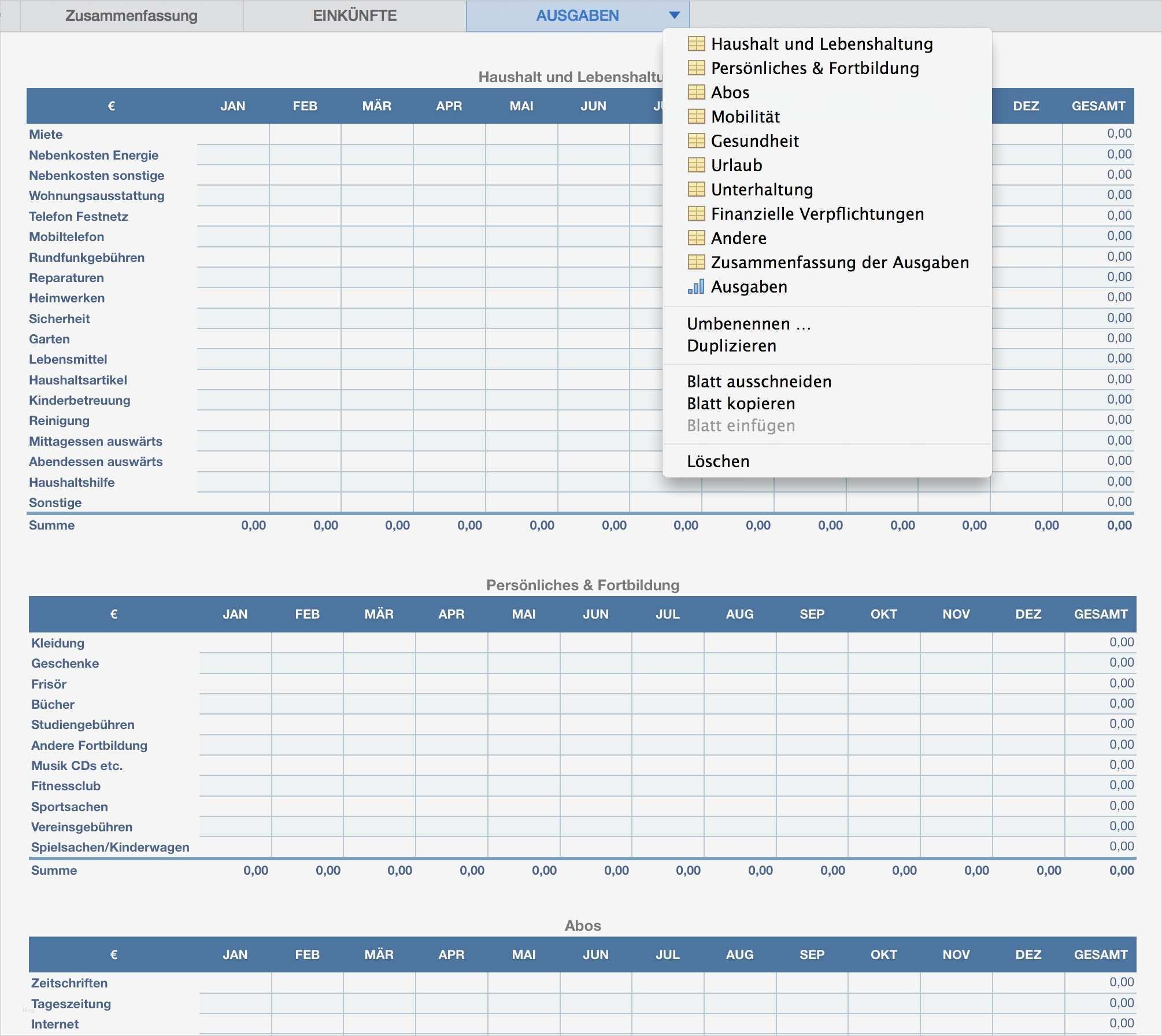Select the Gesundheit sheet icon
Image resolution: width=1162 pixels, height=1036 pixels.
[x=695, y=140]
